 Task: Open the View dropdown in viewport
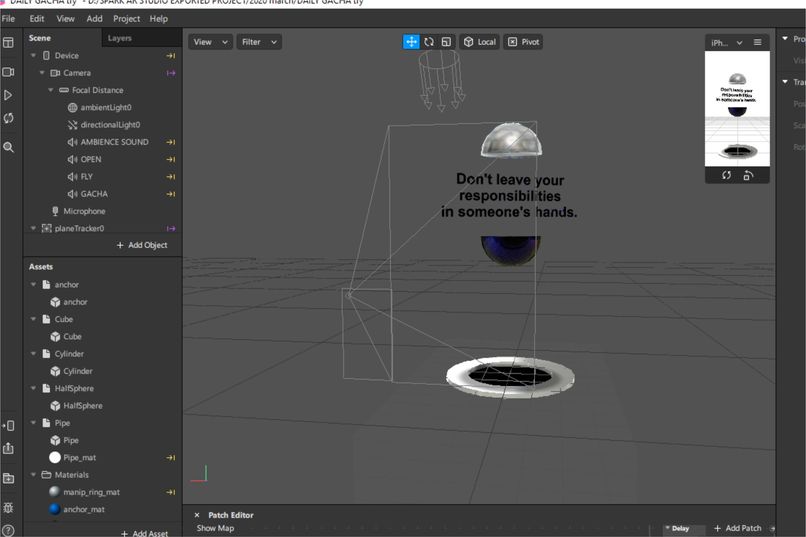[210, 42]
